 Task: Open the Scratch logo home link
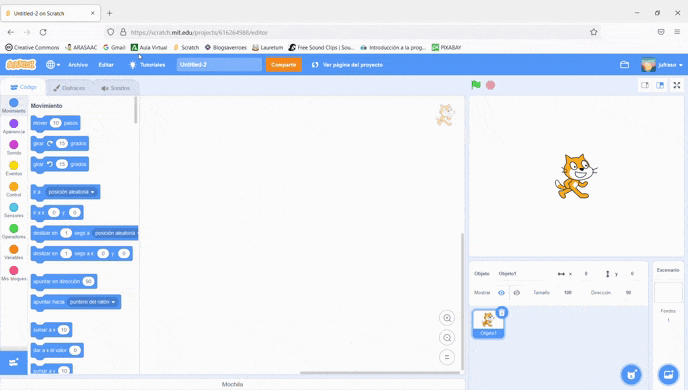pos(21,64)
